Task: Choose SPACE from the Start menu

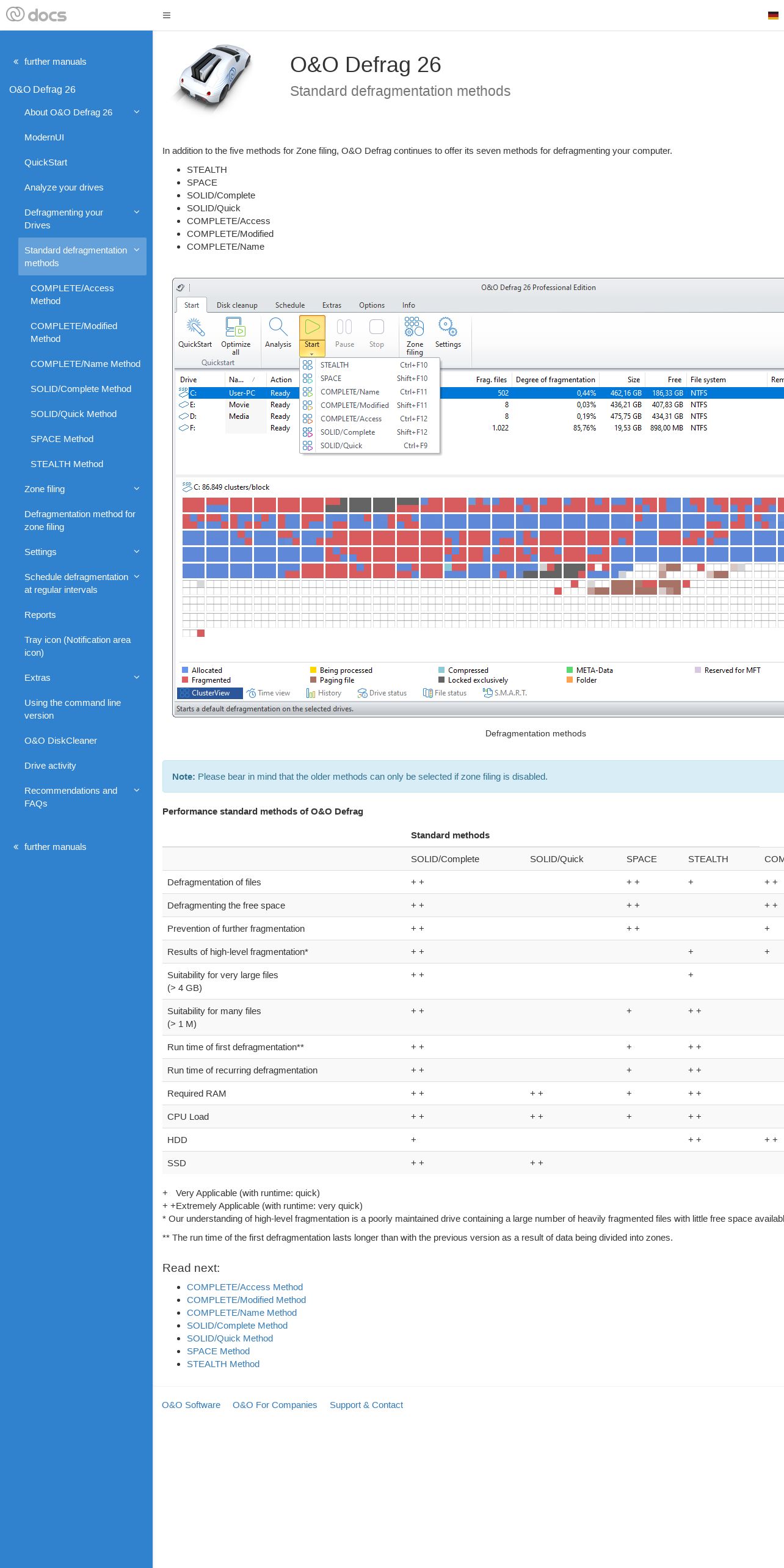Action: (x=370, y=379)
